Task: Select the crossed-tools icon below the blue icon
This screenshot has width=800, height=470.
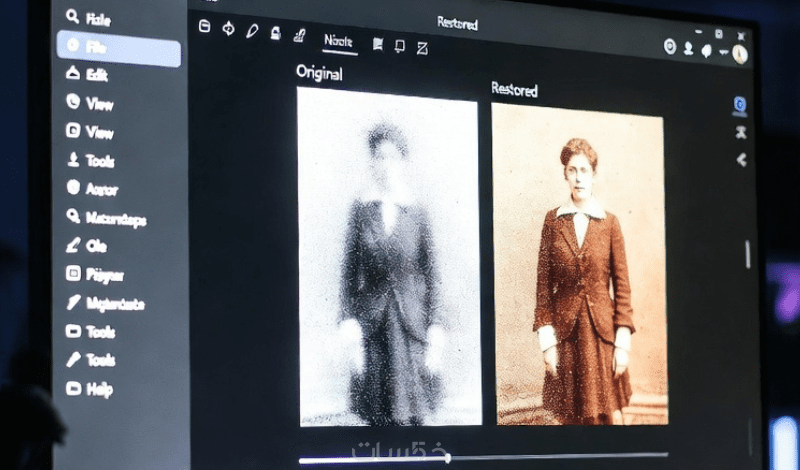Action: 740,133
